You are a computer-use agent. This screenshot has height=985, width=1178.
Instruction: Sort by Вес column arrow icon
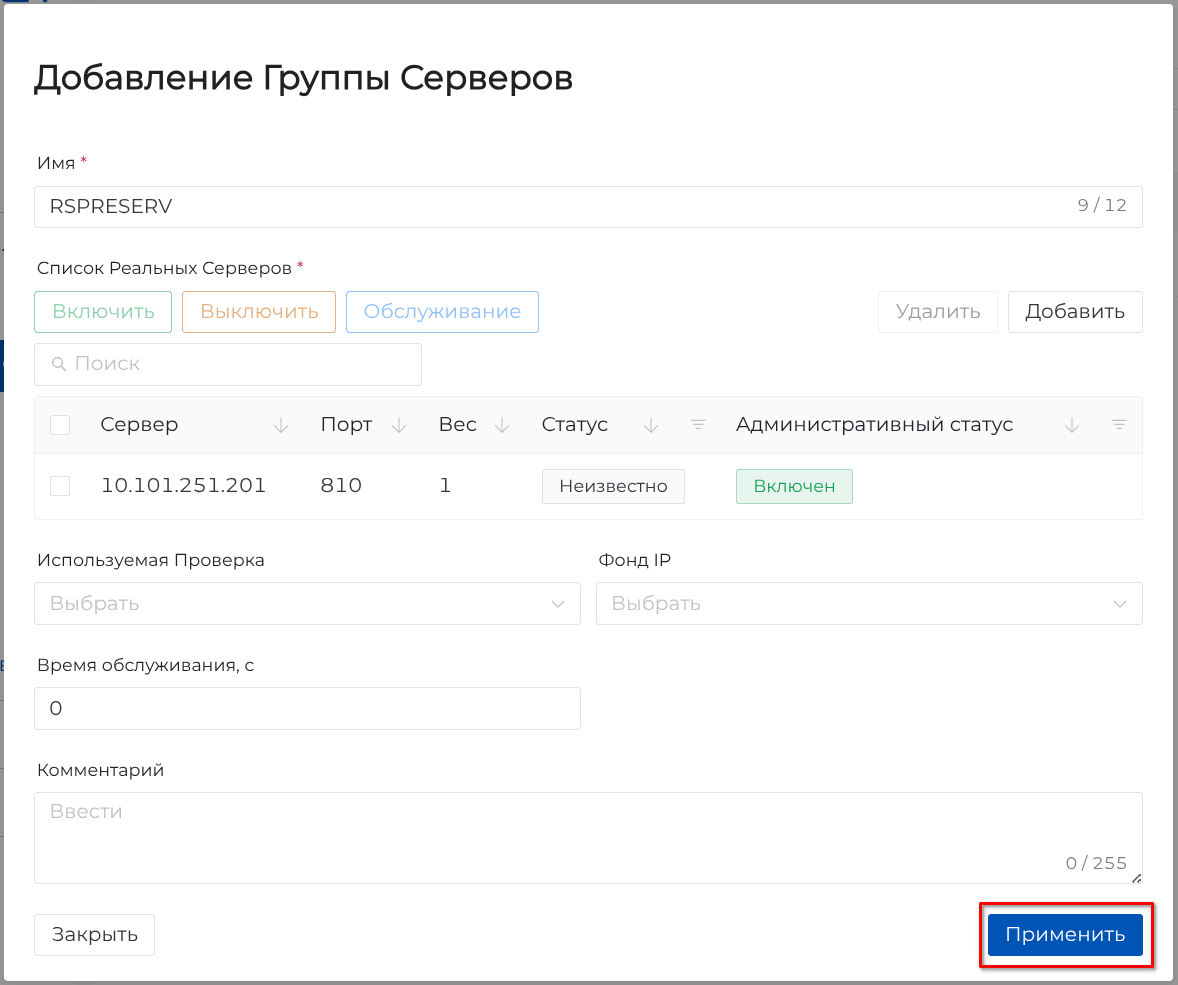point(502,425)
